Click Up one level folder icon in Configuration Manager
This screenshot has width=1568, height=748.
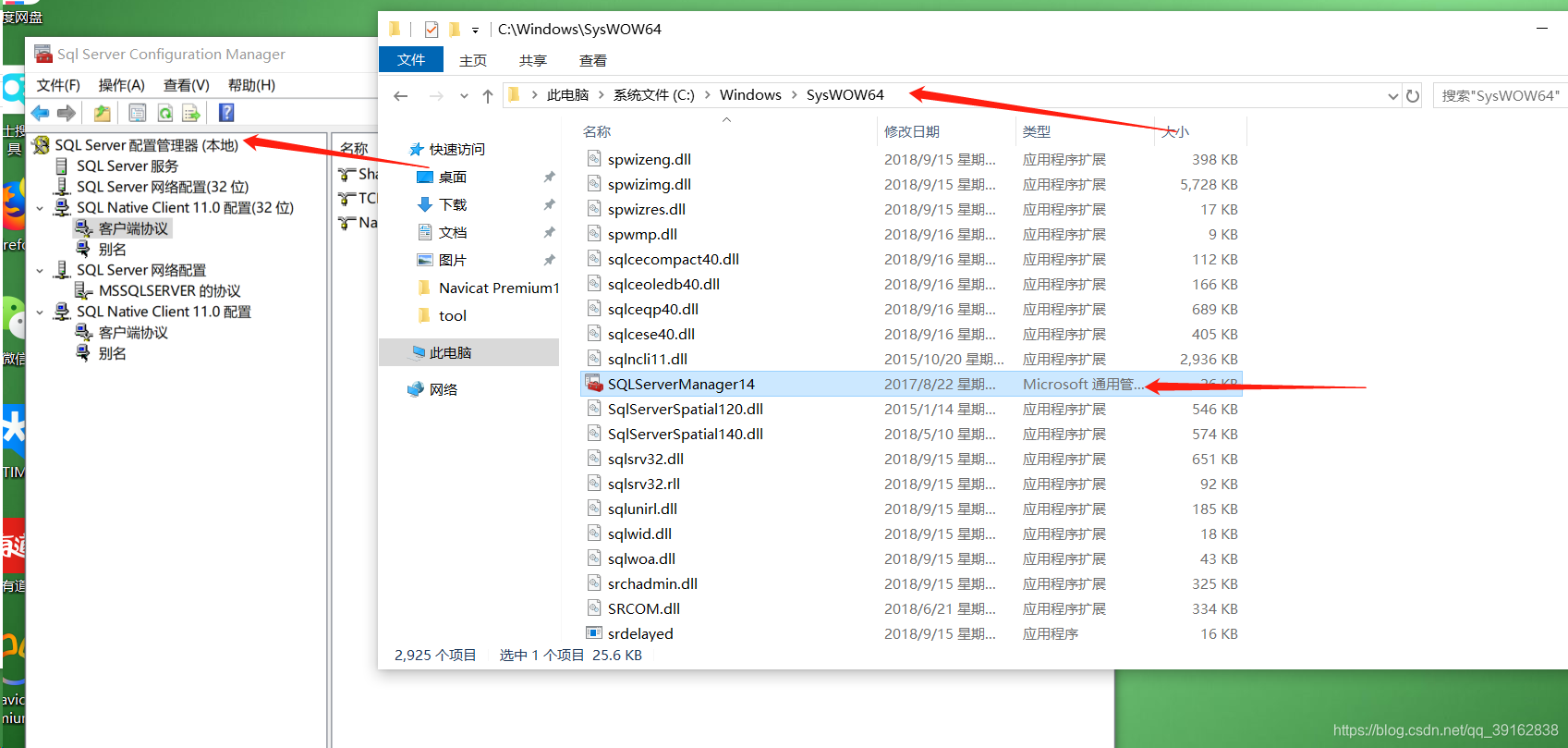(x=103, y=113)
